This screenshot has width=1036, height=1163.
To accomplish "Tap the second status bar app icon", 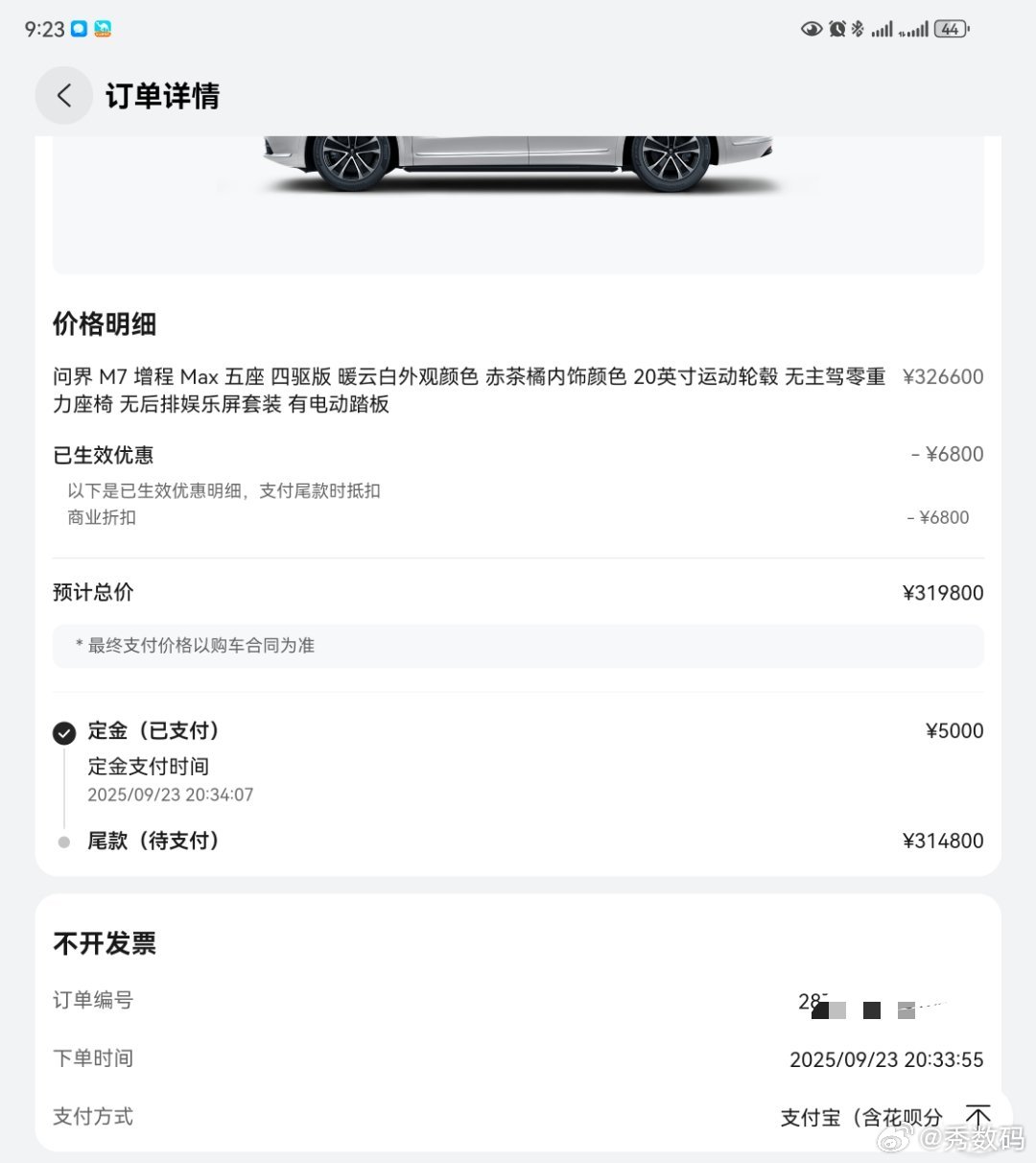I will point(103,30).
